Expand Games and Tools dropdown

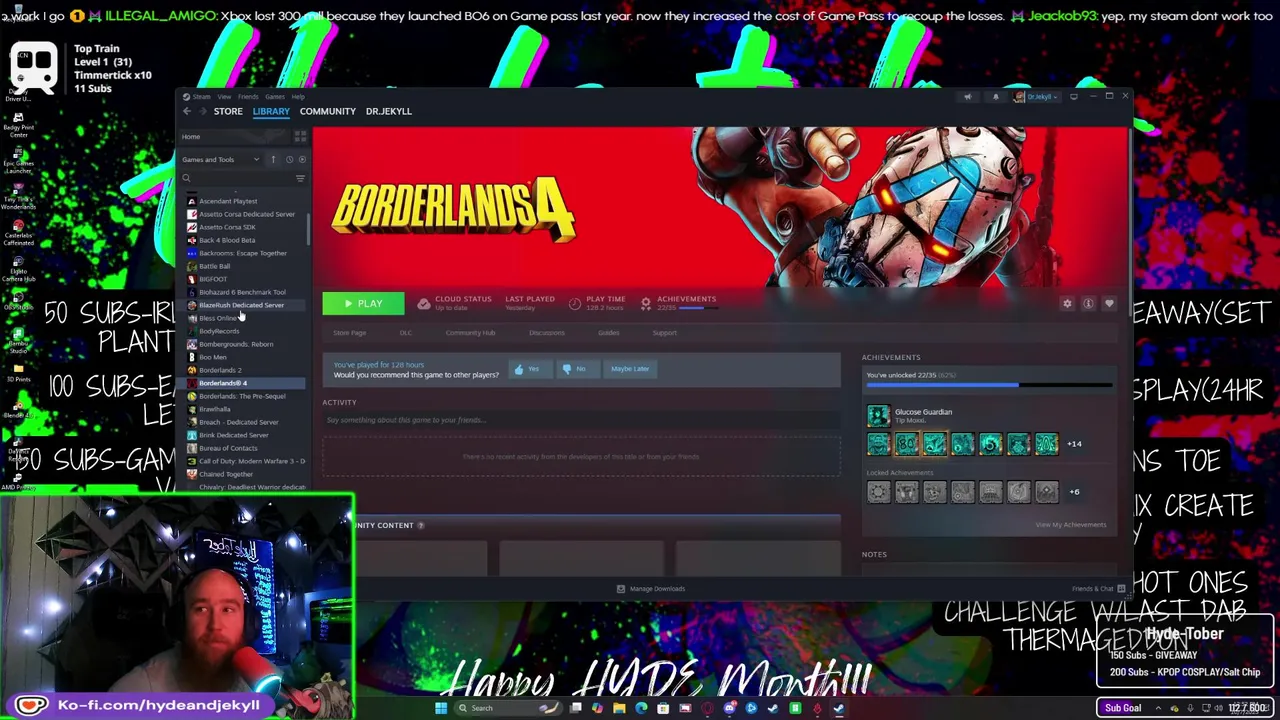(220, 159)
